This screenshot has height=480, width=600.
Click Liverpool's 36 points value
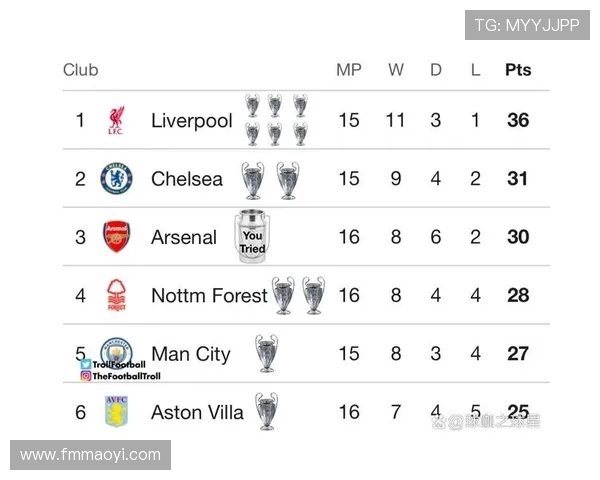(517, 121)
